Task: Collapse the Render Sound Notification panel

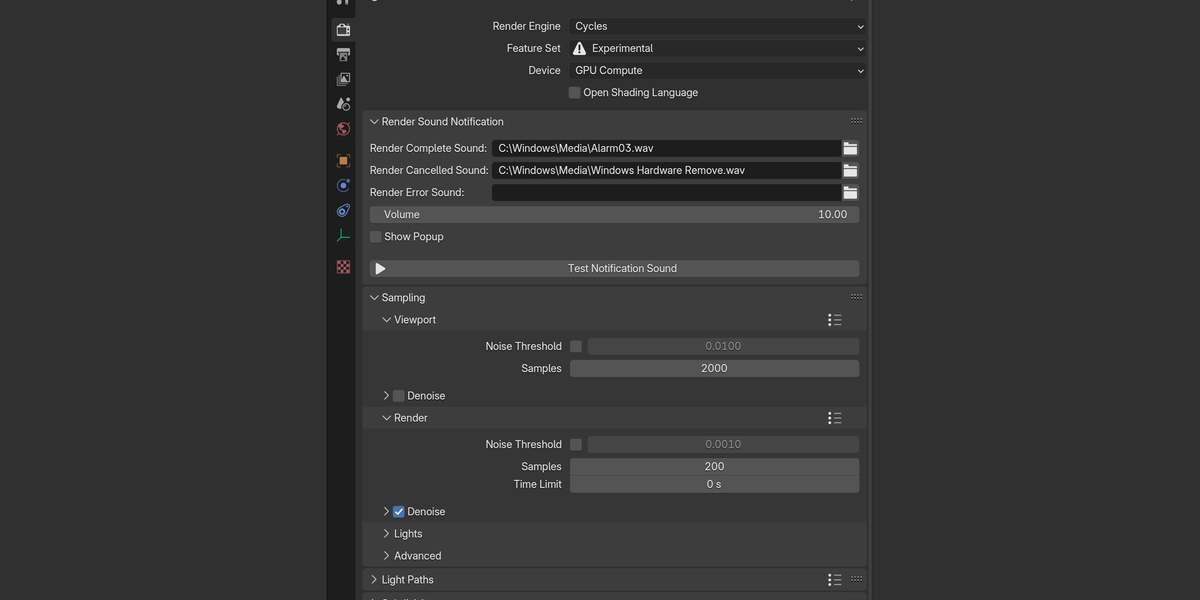Action: (374, 122)
